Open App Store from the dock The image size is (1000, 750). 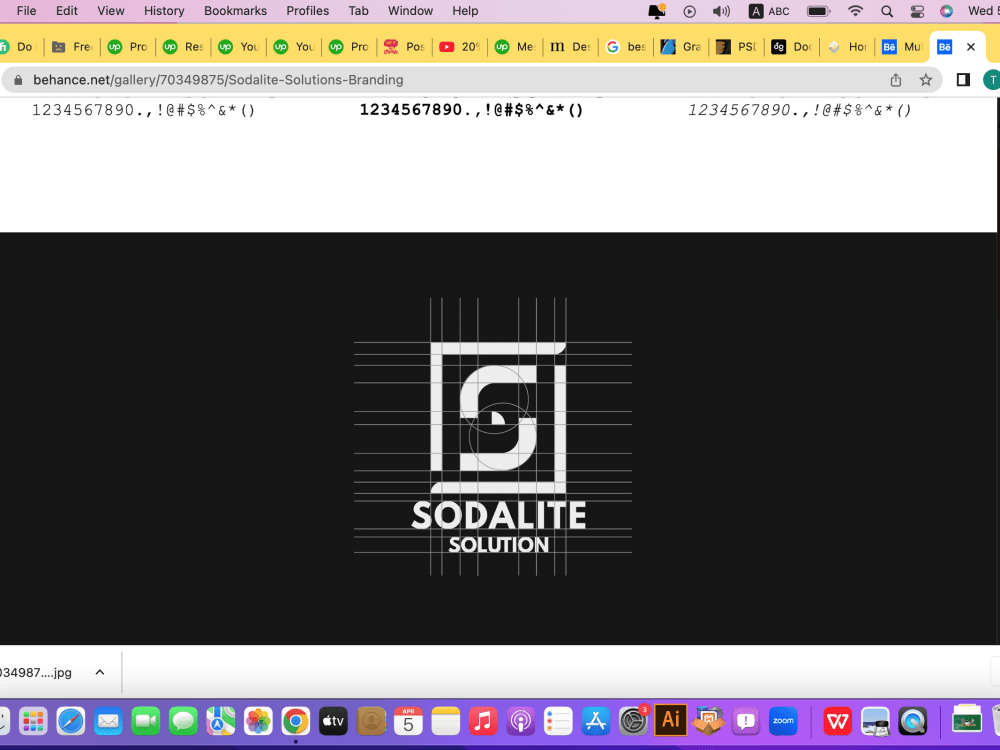click(x=596, y=721)
